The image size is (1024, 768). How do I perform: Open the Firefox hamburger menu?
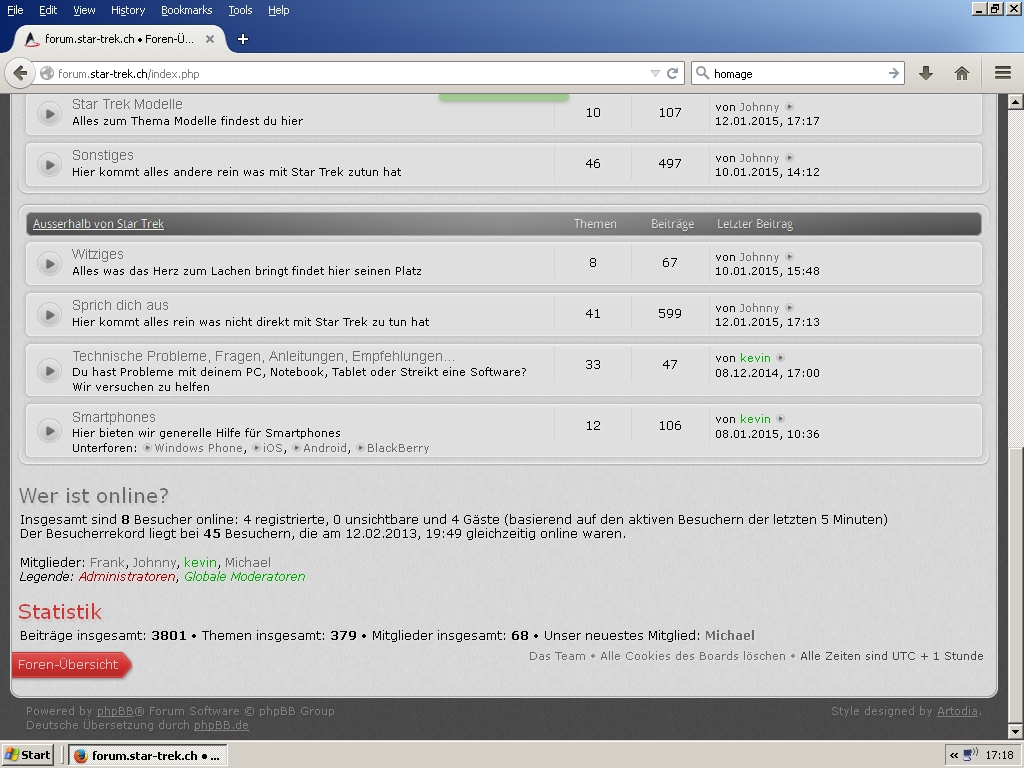pos(1002,73)
